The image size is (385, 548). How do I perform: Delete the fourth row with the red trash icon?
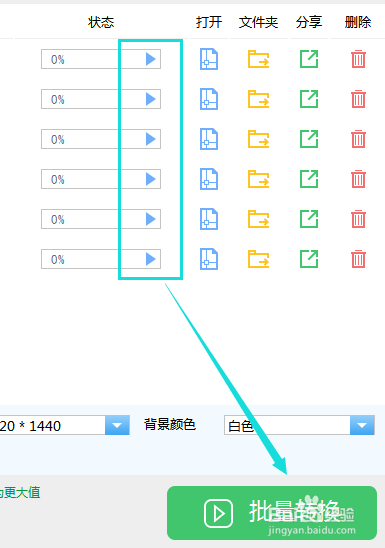tap(358, 179)
